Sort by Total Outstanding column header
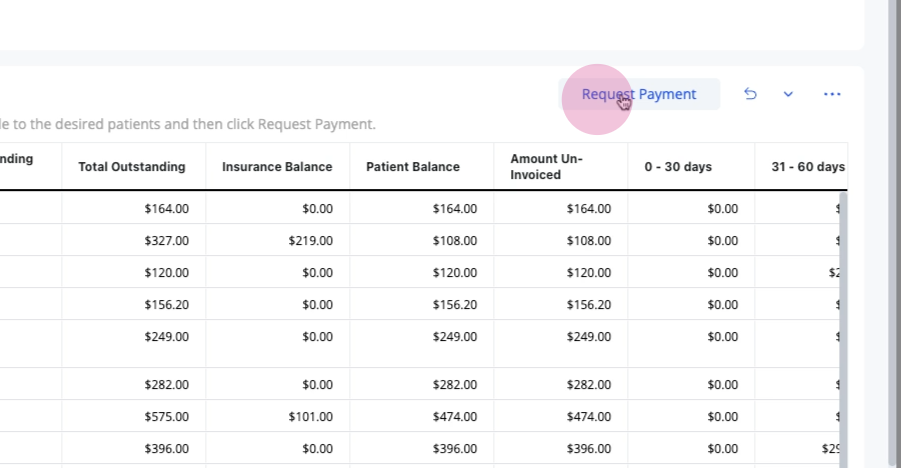The width and height of the screenshot is (901, 468). pos(132,167)
